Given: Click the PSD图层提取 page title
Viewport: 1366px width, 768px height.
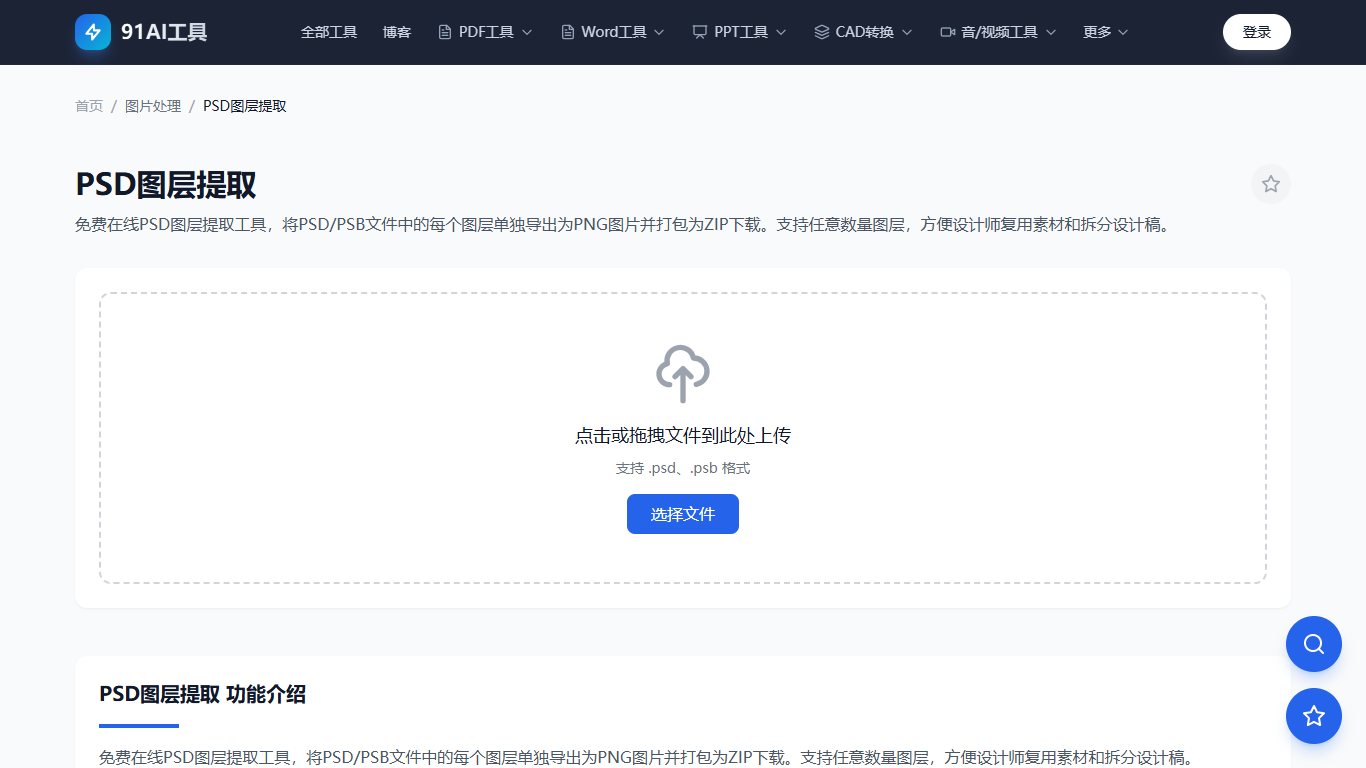Looking at the screenshot, I should [166, 185].
